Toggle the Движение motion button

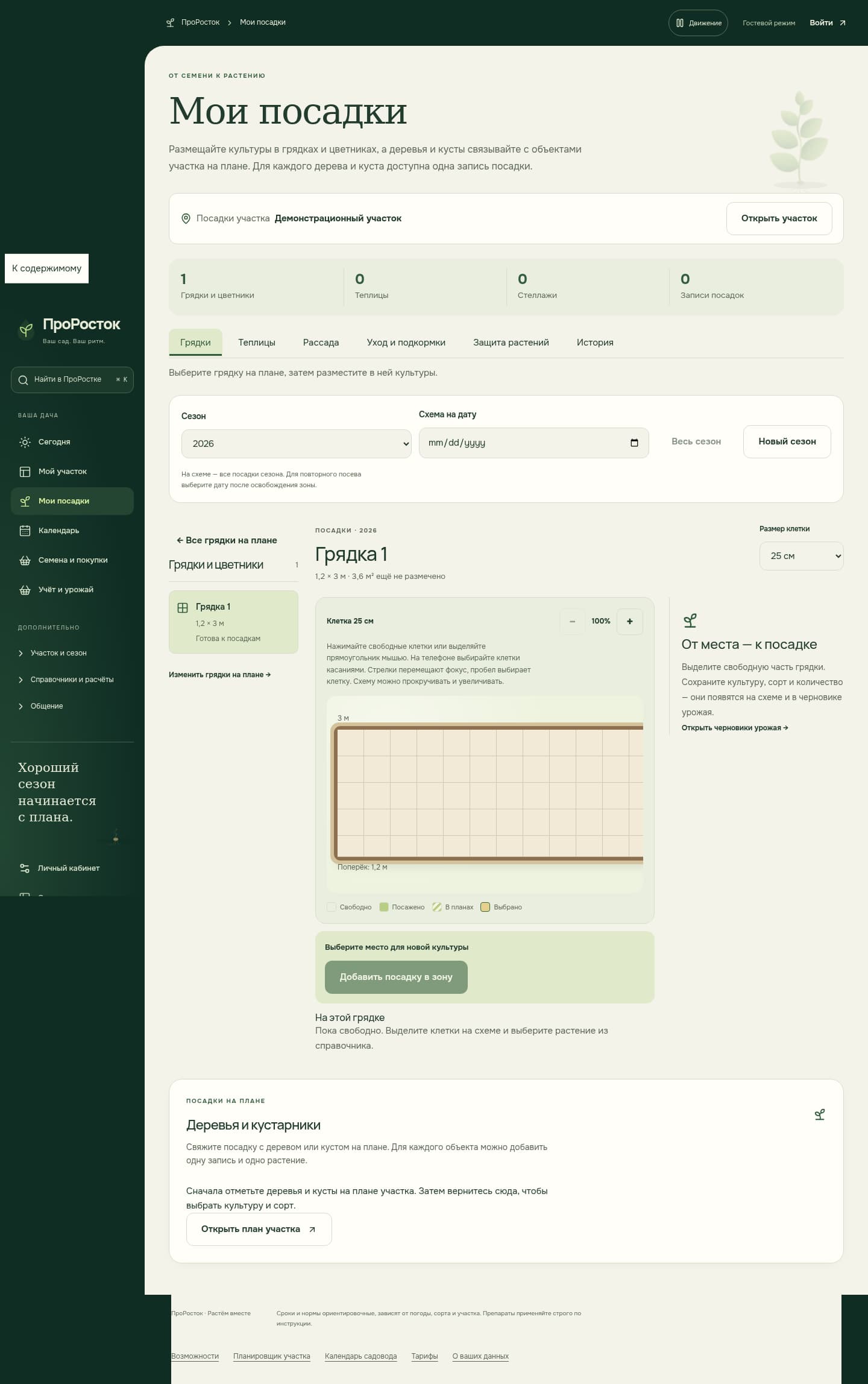(x=698, y=23)
